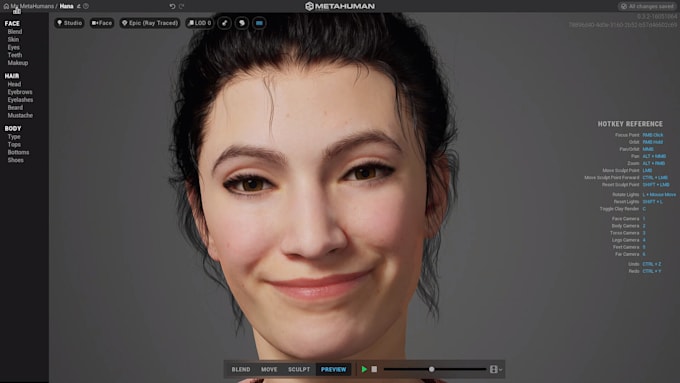
Task: Open the Blend section under Face
Action: (x=15, y=32)
